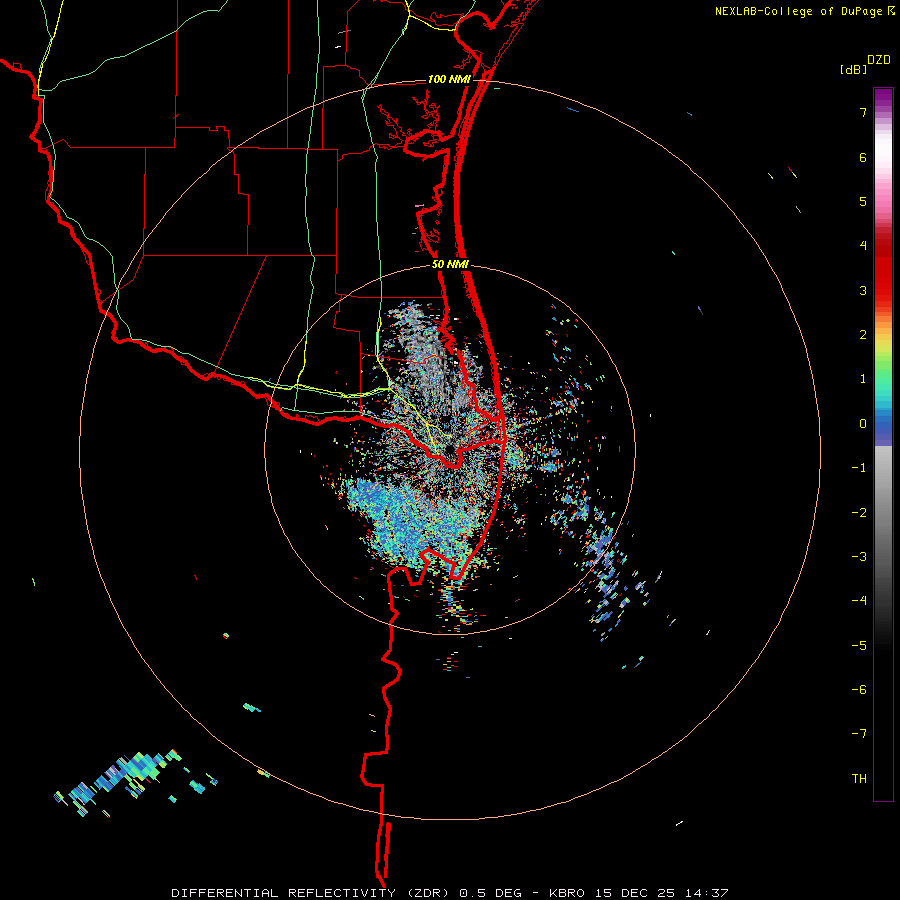The image size is (900, 900).
Task: Click the Differential Reflectivity caption at bottom
Action: coord(450,893)
